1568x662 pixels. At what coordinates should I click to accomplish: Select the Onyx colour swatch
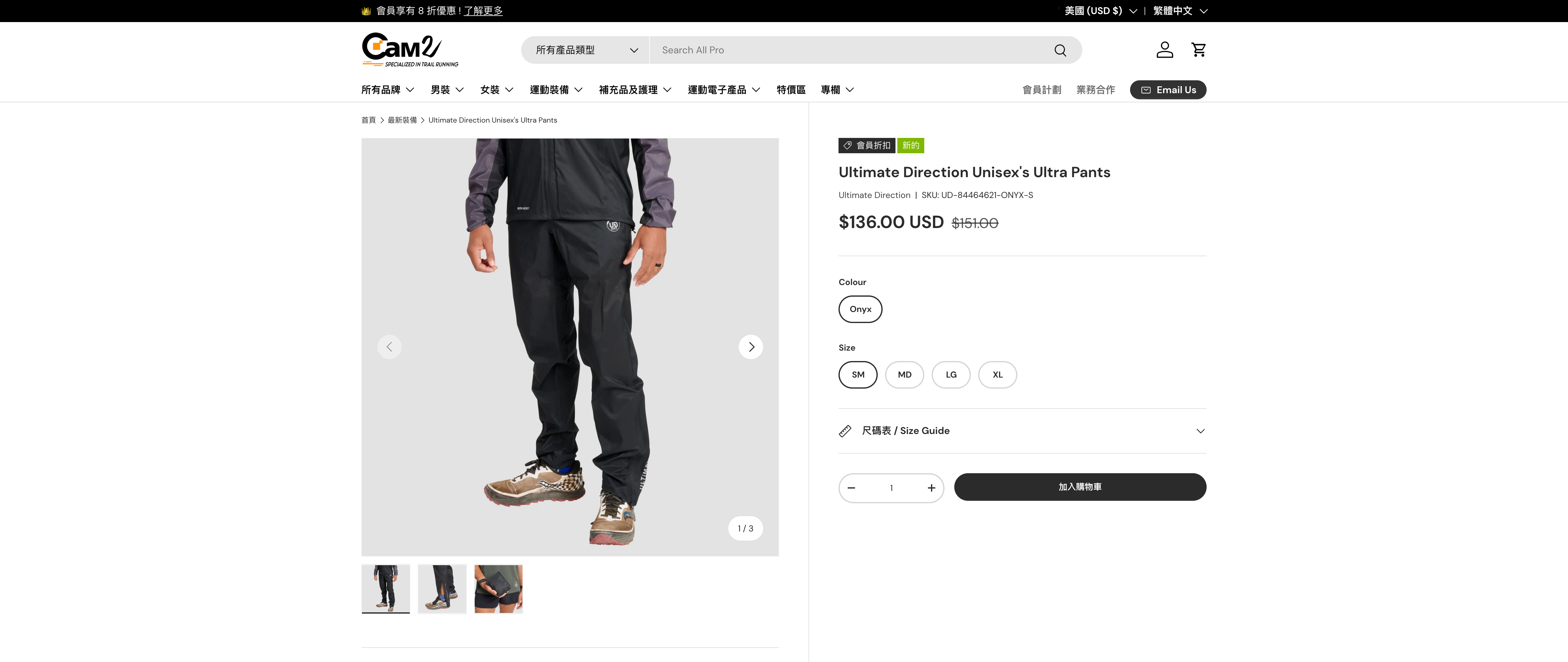[x=860, y=309]
